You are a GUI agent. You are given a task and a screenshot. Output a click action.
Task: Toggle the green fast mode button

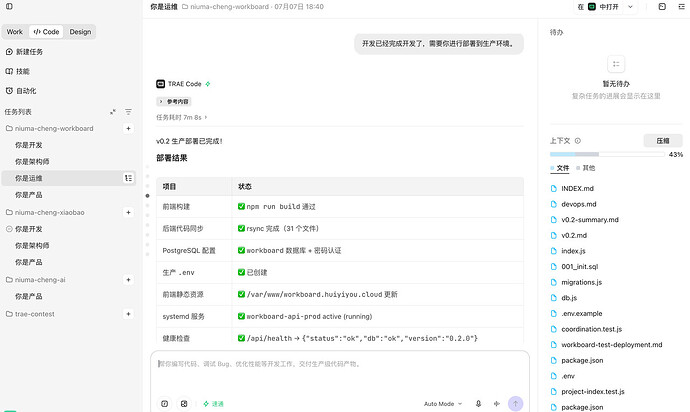click(x=213, y=404)
